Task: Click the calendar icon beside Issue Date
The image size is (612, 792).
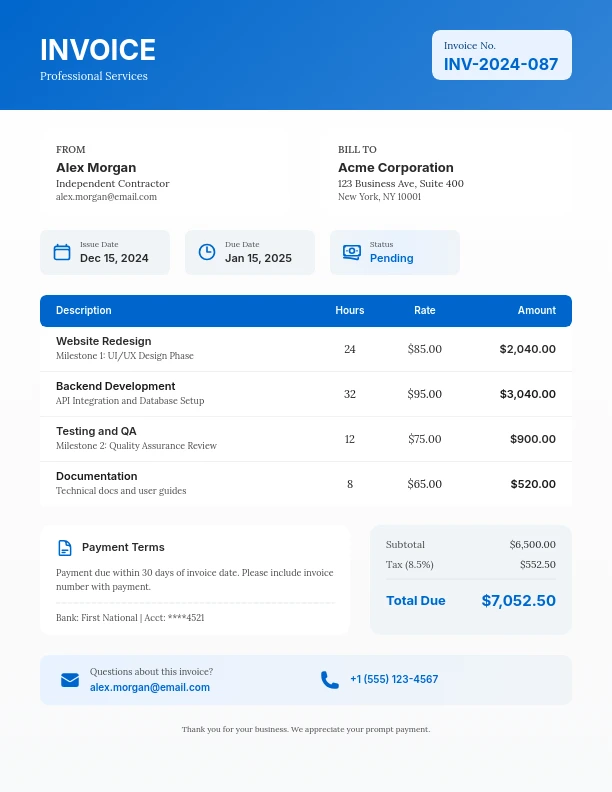Action: coord(62,252)
